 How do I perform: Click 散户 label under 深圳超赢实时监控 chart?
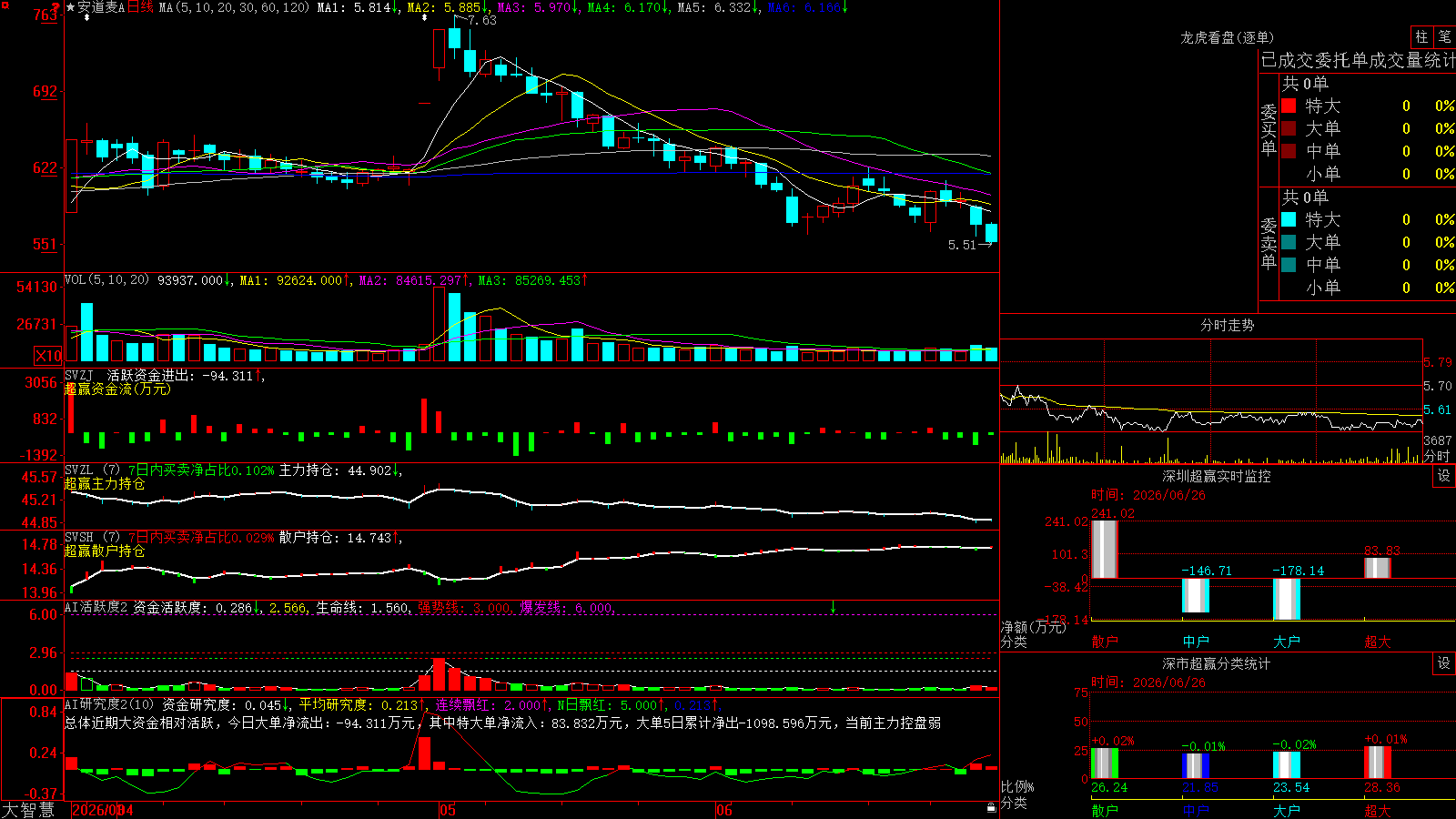[1105, 642]
